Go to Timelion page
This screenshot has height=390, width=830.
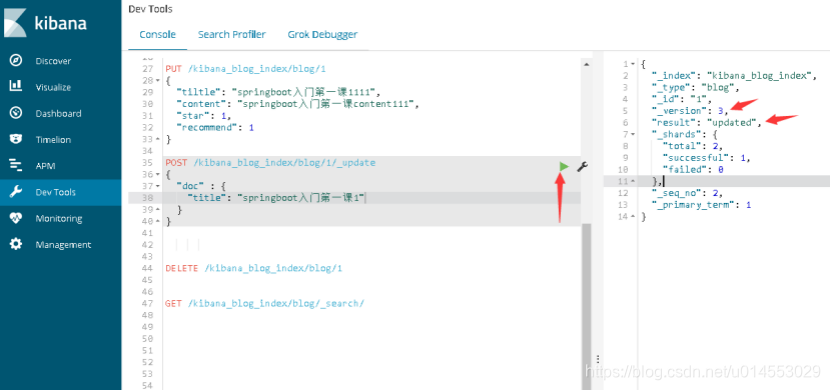click(53, 140)
